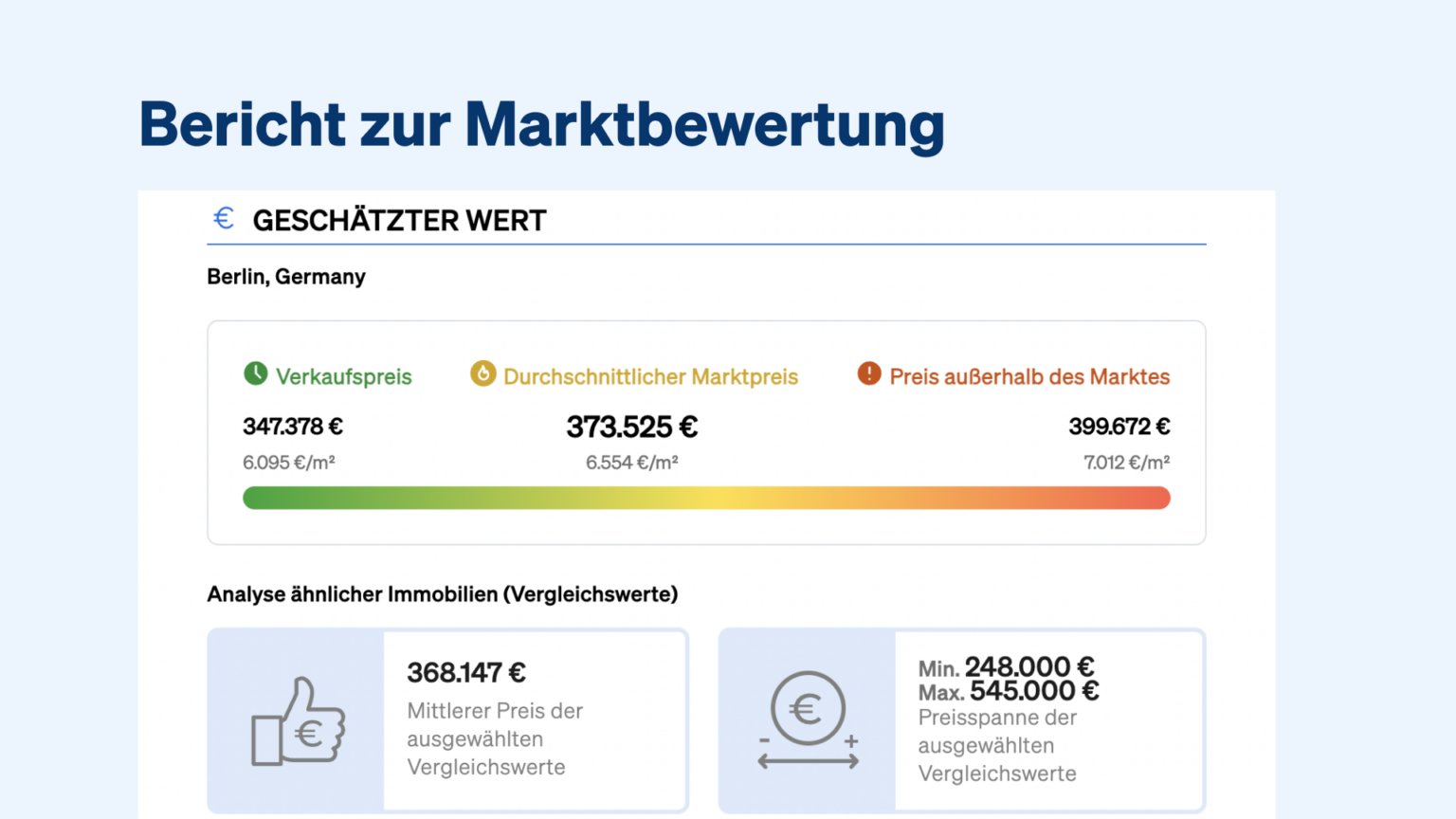Click the Preis außerhalb des Marktes label
Image resolution: width=1456 pixels, height=819 pixels.
click(x=1029, y=376)
